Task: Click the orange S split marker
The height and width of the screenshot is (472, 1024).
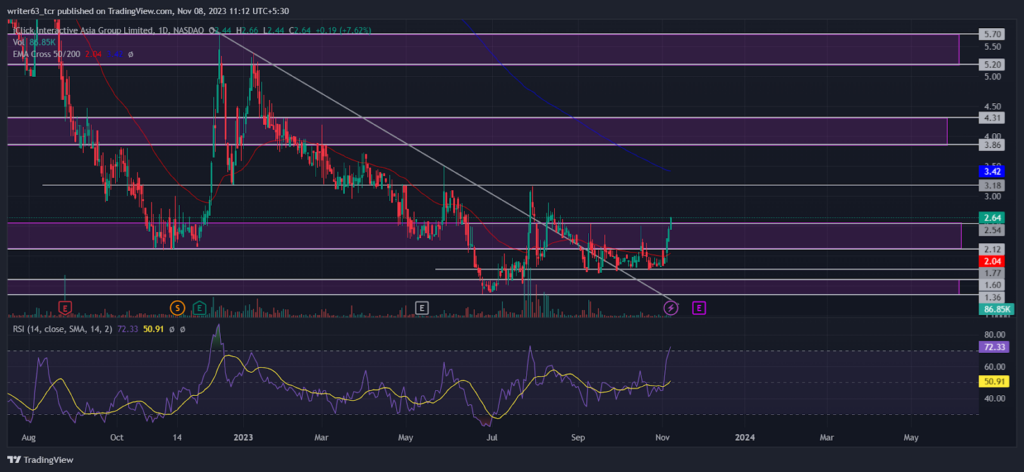Action: click(176, 307)
